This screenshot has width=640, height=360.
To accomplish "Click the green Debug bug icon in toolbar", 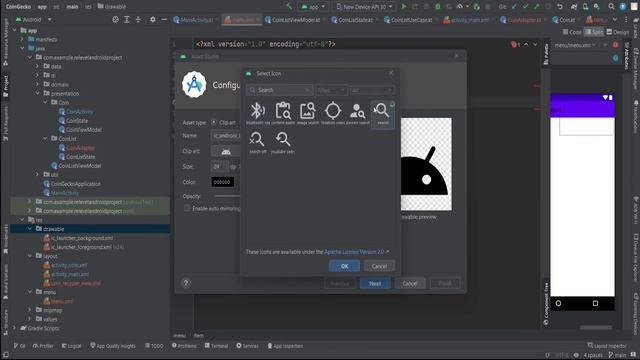I will coord(438,7).
